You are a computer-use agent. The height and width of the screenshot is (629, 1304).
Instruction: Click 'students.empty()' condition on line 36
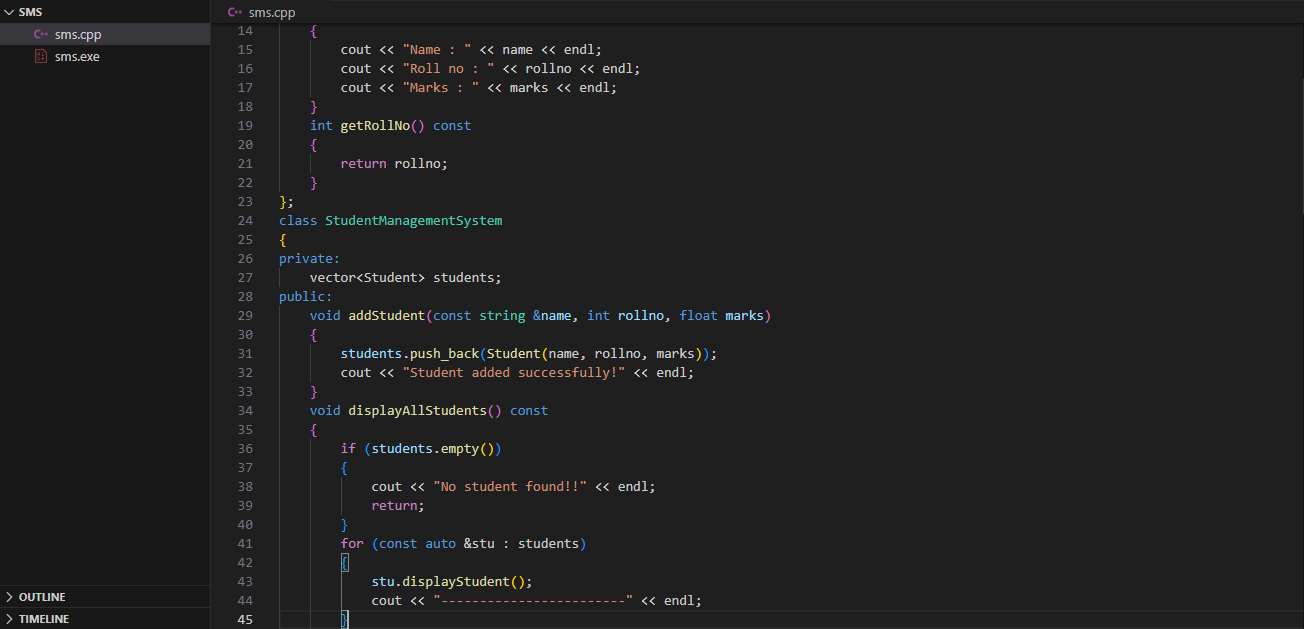[x=433, y=448]
